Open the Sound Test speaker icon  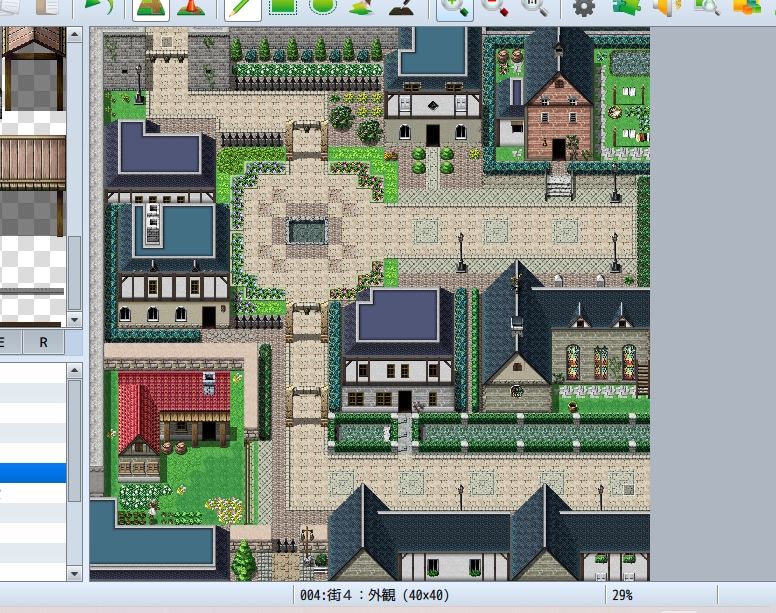666,6
